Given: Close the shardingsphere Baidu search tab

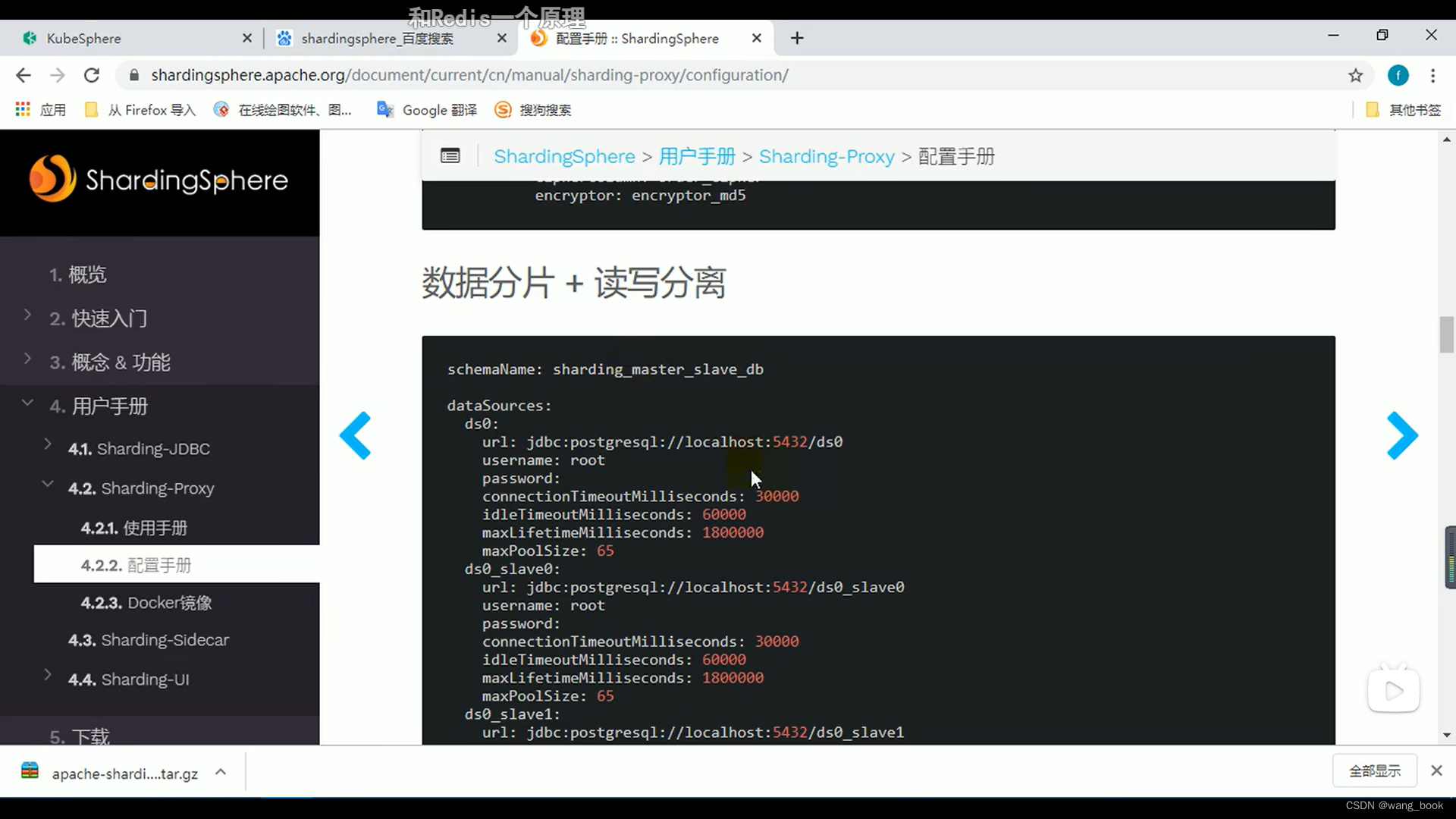Looking at the screenshot, I should [502, 38].
